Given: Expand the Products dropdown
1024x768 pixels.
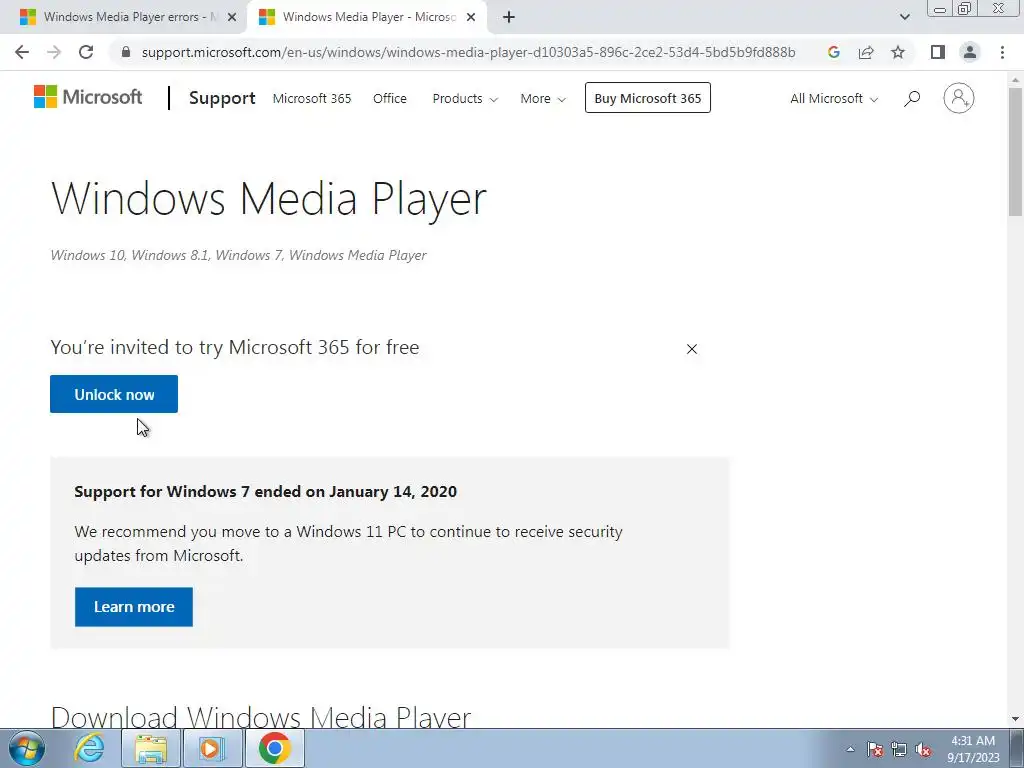Looking at the screenshot, I should [x=465, y=99].
